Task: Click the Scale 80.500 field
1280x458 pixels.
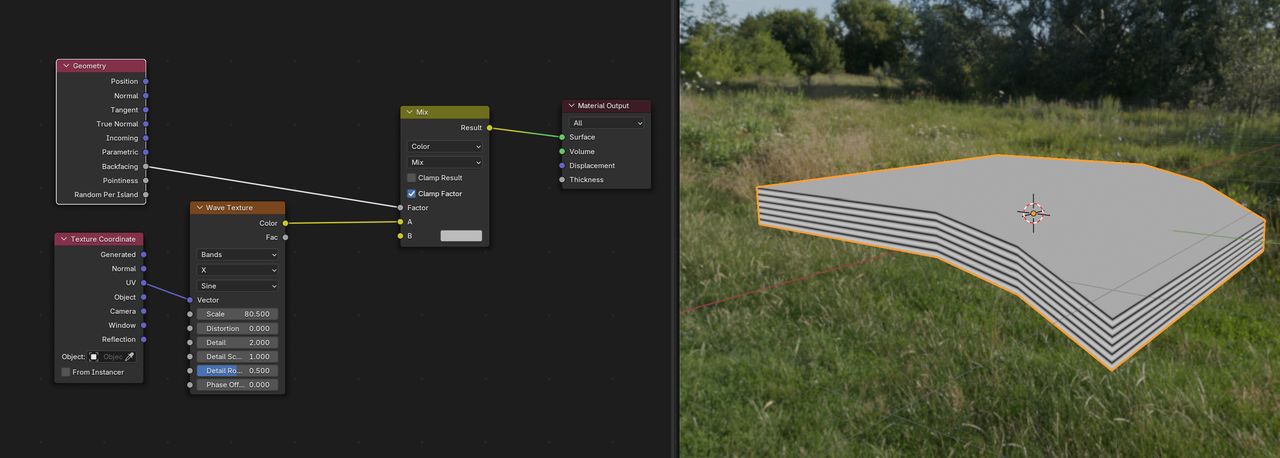Action: point(238,314)
